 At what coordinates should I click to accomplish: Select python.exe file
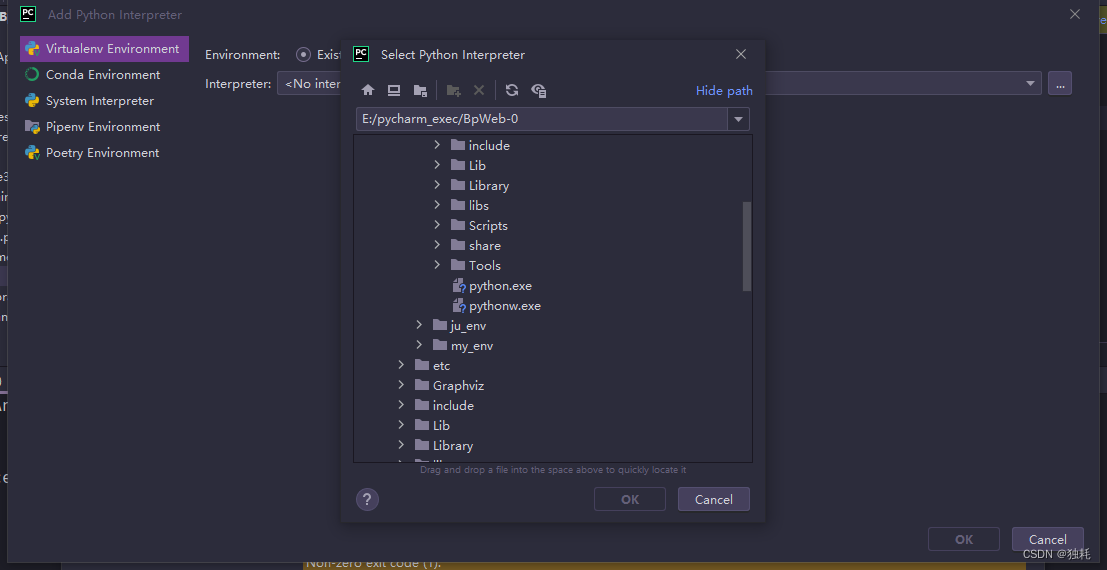pyautogui.click(x=500, y=286)
